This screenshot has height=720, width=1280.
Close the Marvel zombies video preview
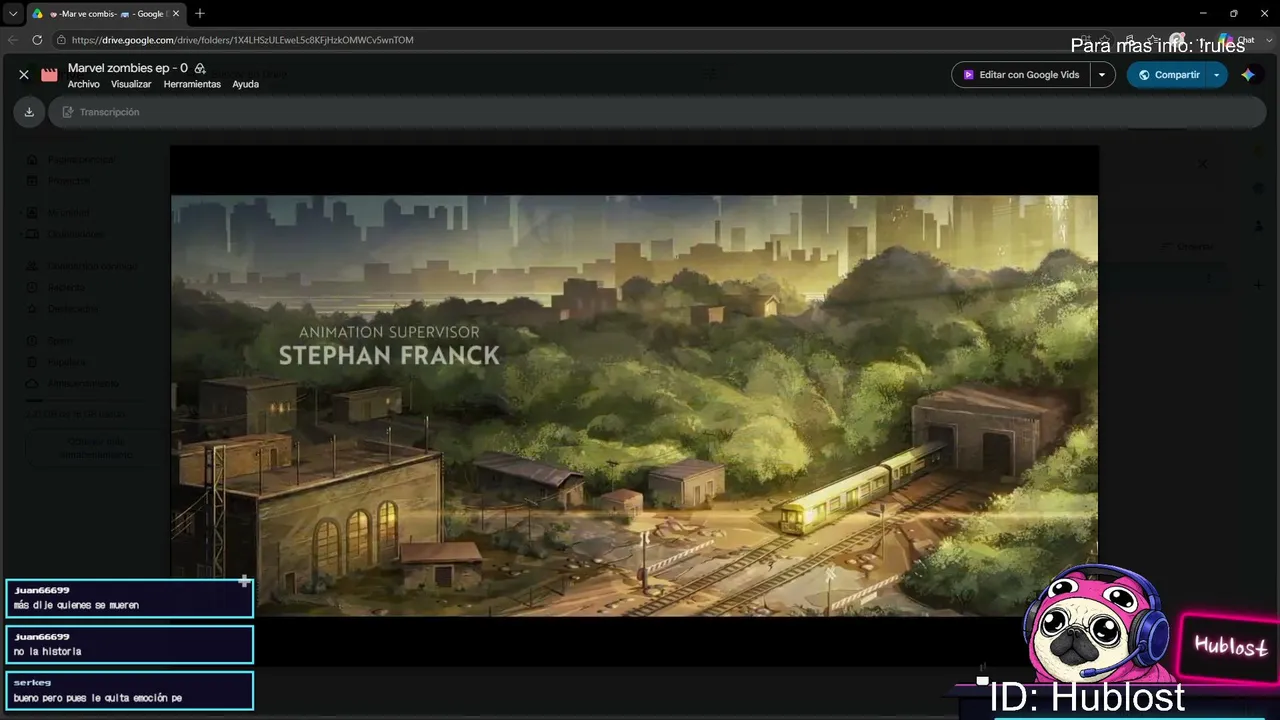coord(24,75)
